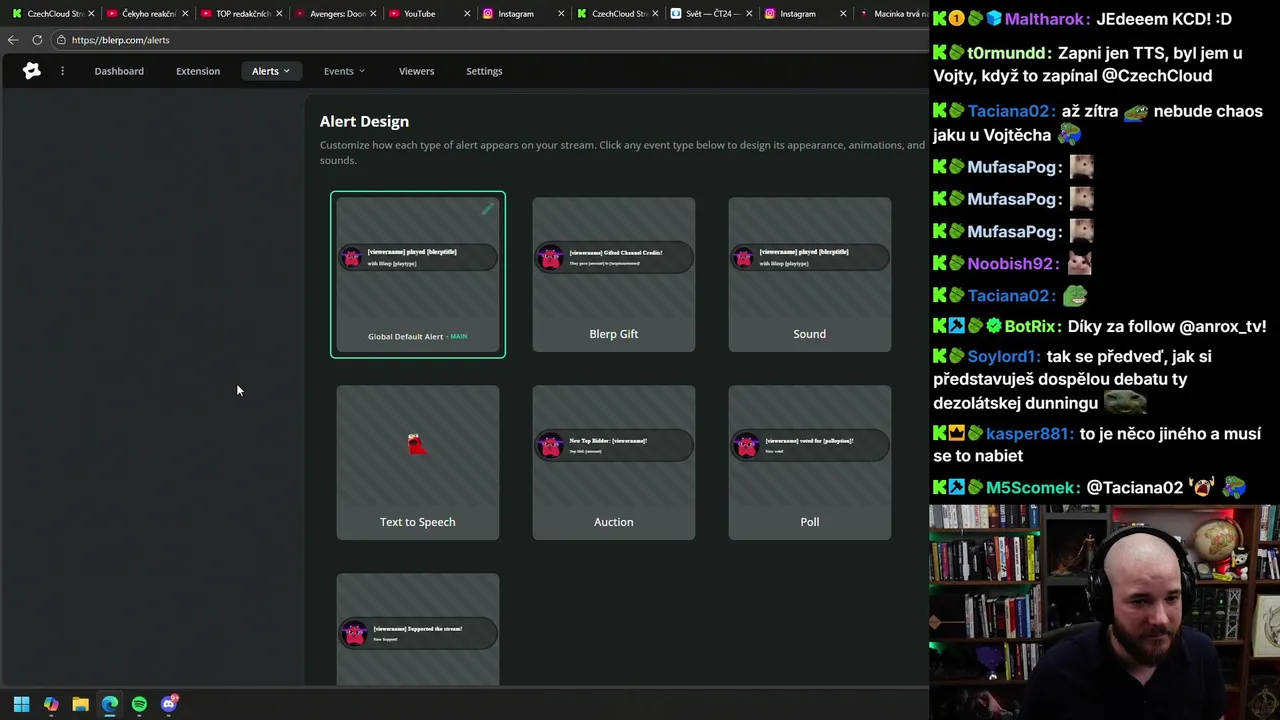The image size is (1280, 720).
Task: Click the pencil edit icon on Global Default Alert
Action: tap(487, 209)
